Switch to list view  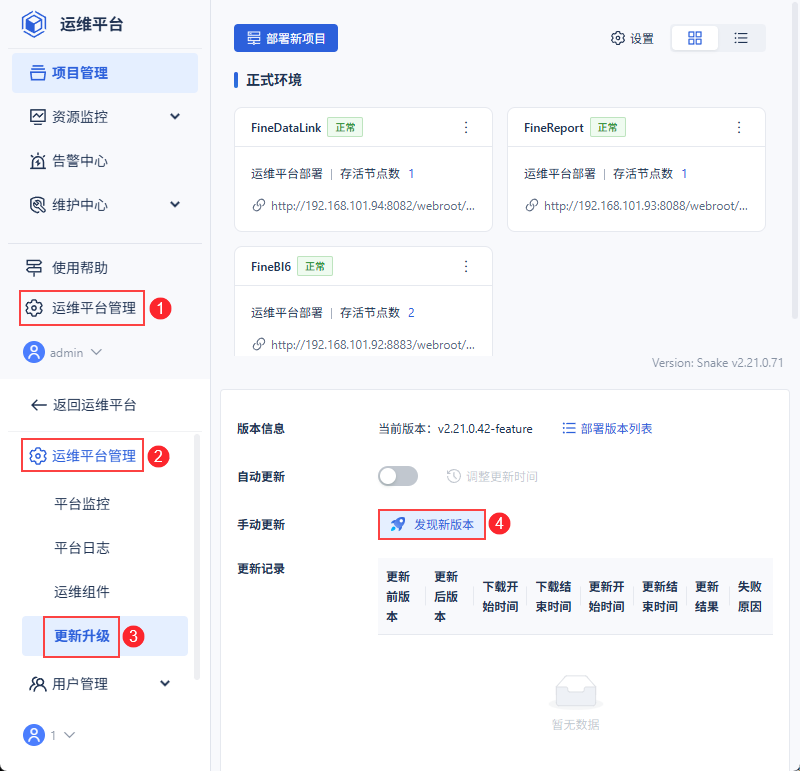point(741,38)
